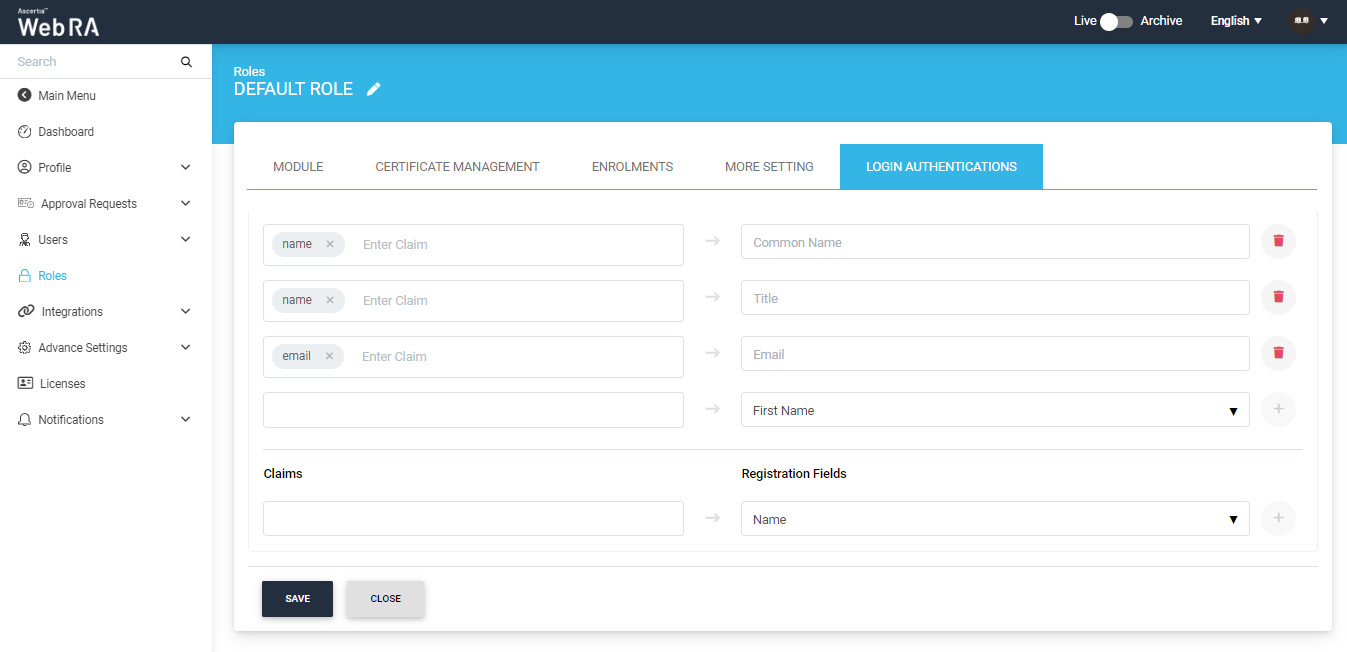Delete the Common Name claim mapping row
The width and height of the screenshot is (1347, 652).
[1278, 241]
